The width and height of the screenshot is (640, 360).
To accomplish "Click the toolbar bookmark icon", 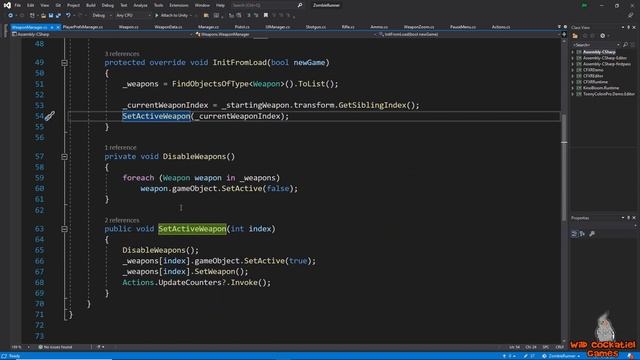I will tap(266, 16).
